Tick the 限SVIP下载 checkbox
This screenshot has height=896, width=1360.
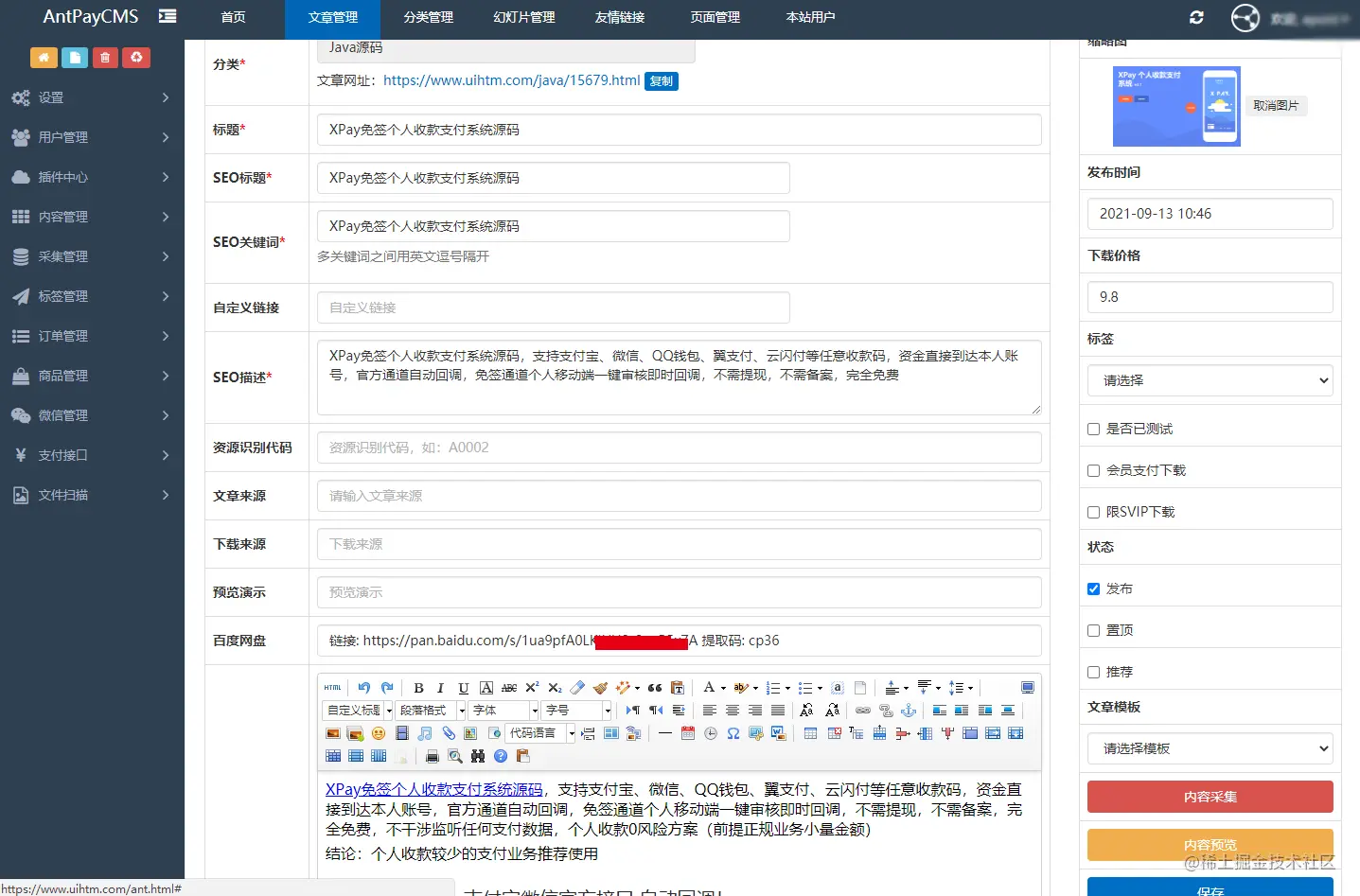point(1094,512)
